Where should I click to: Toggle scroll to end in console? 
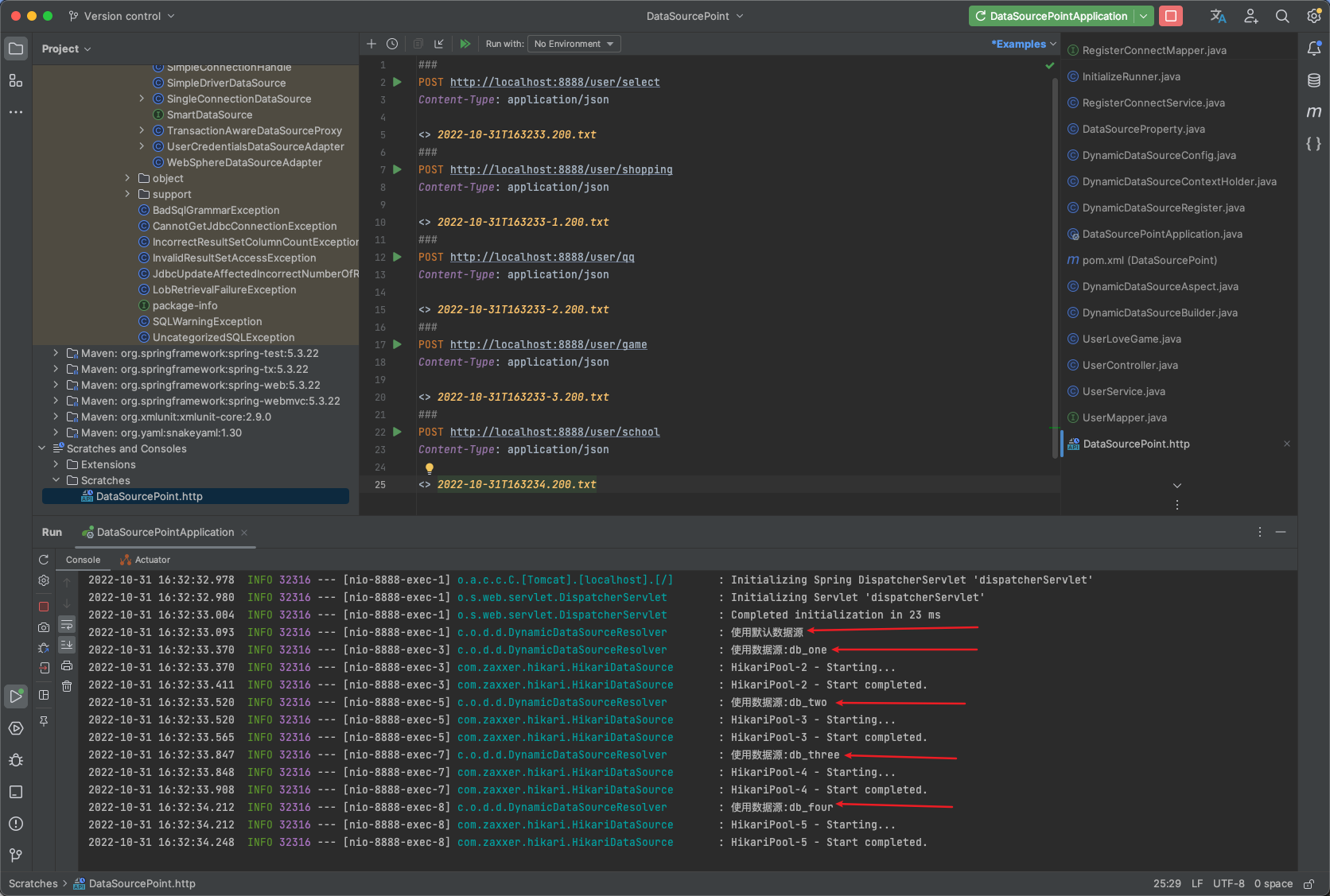(x=67, y=645)
